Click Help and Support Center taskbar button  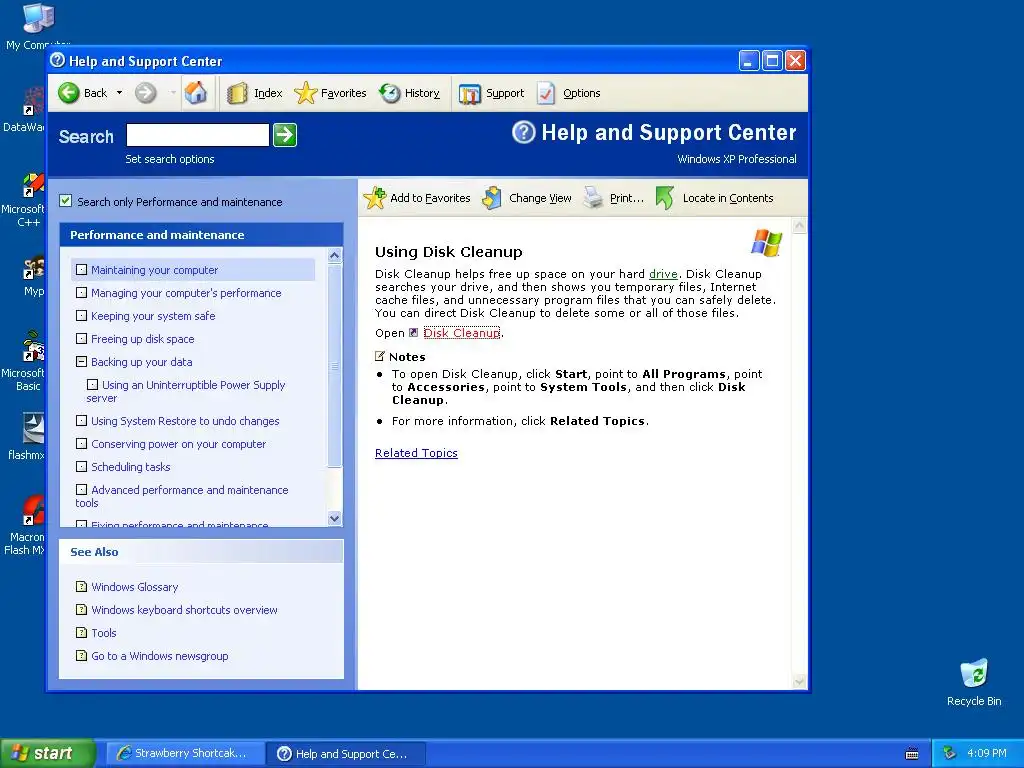pyautogui.click(x=346, y=753)
